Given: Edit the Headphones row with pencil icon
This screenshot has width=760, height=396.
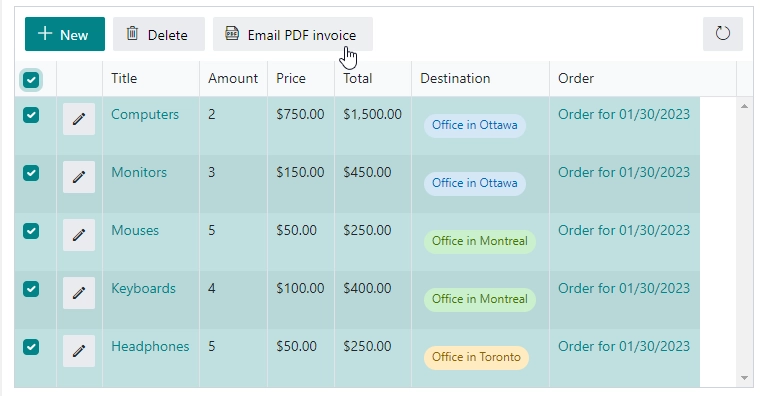Looking at the screenshot, I should point(79,351).
